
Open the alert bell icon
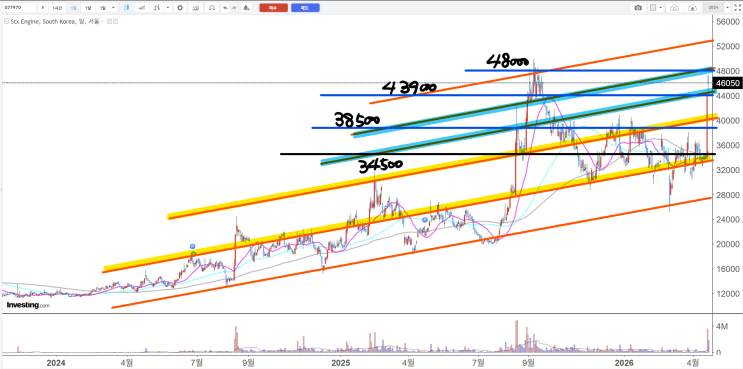[246, 8]
